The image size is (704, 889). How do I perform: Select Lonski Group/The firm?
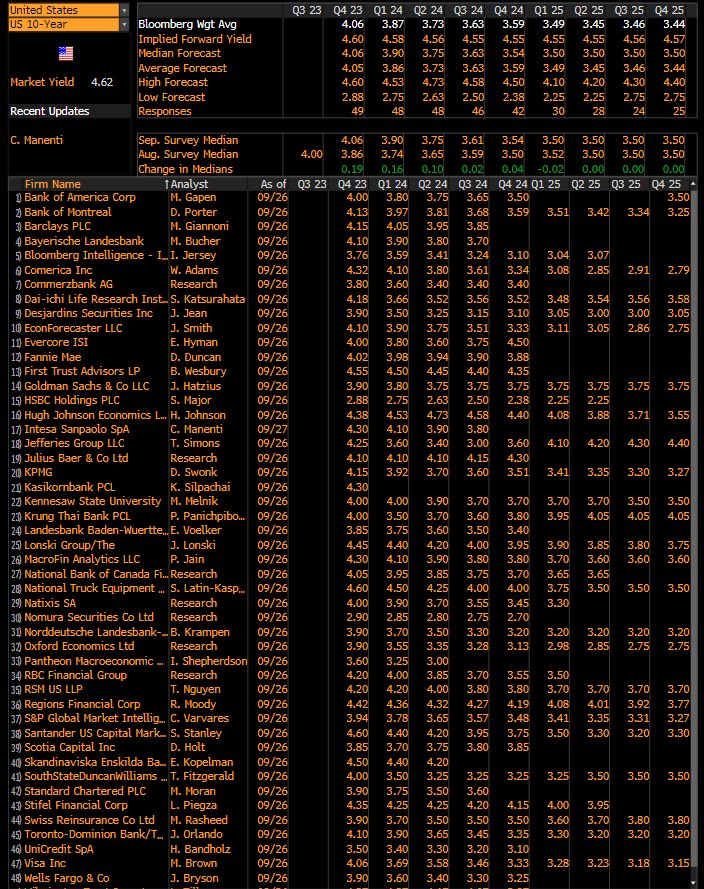69,545
